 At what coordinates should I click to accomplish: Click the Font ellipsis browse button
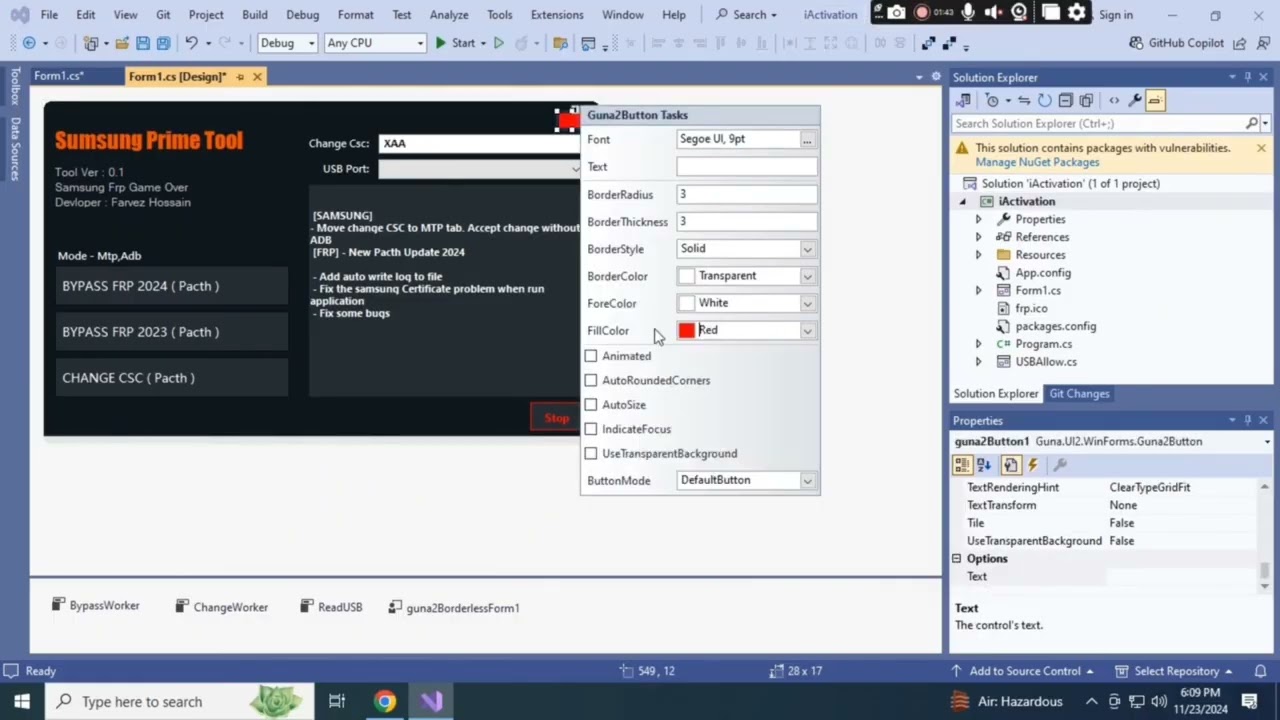point(807,140)
